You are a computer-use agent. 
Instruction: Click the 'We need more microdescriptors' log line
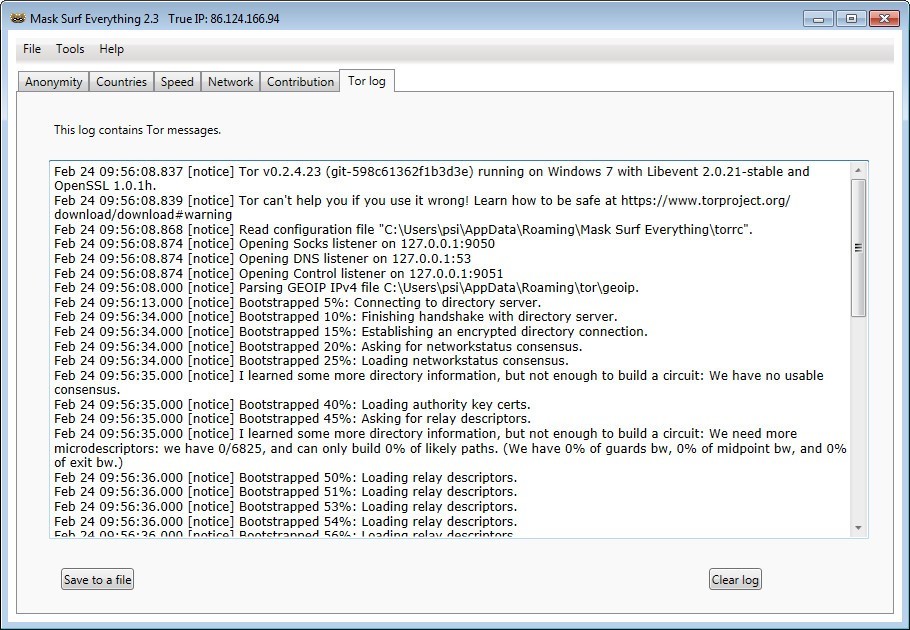tap(450, 448)
